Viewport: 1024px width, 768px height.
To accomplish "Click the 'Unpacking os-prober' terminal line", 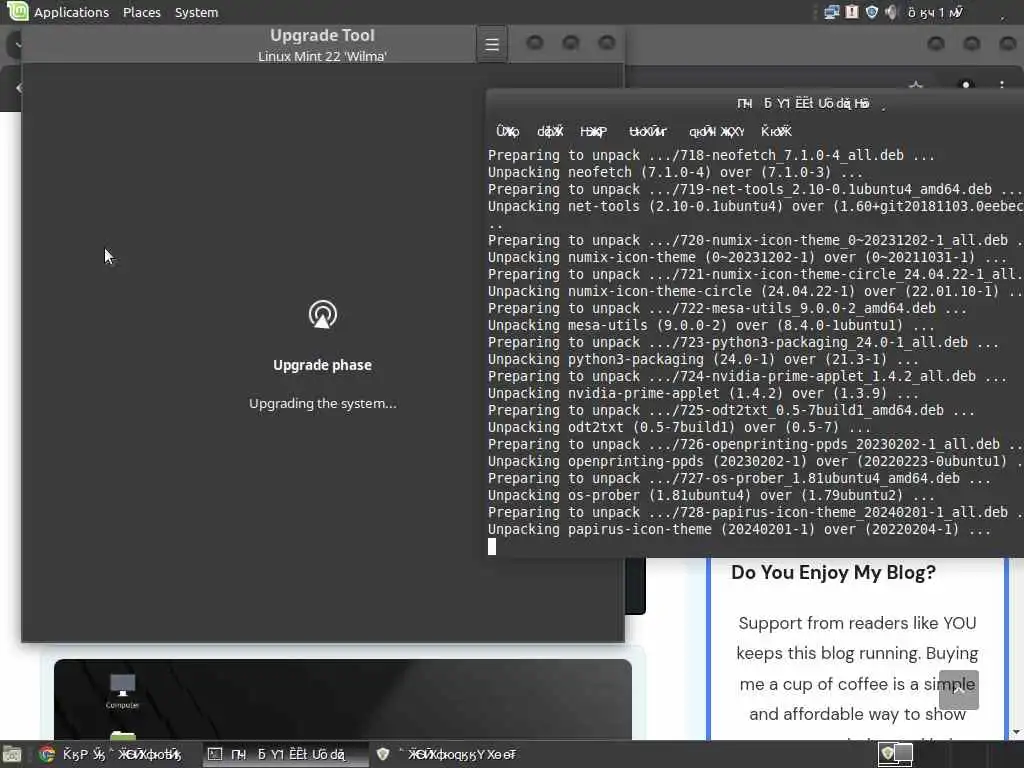I will [x=711, y=495].
